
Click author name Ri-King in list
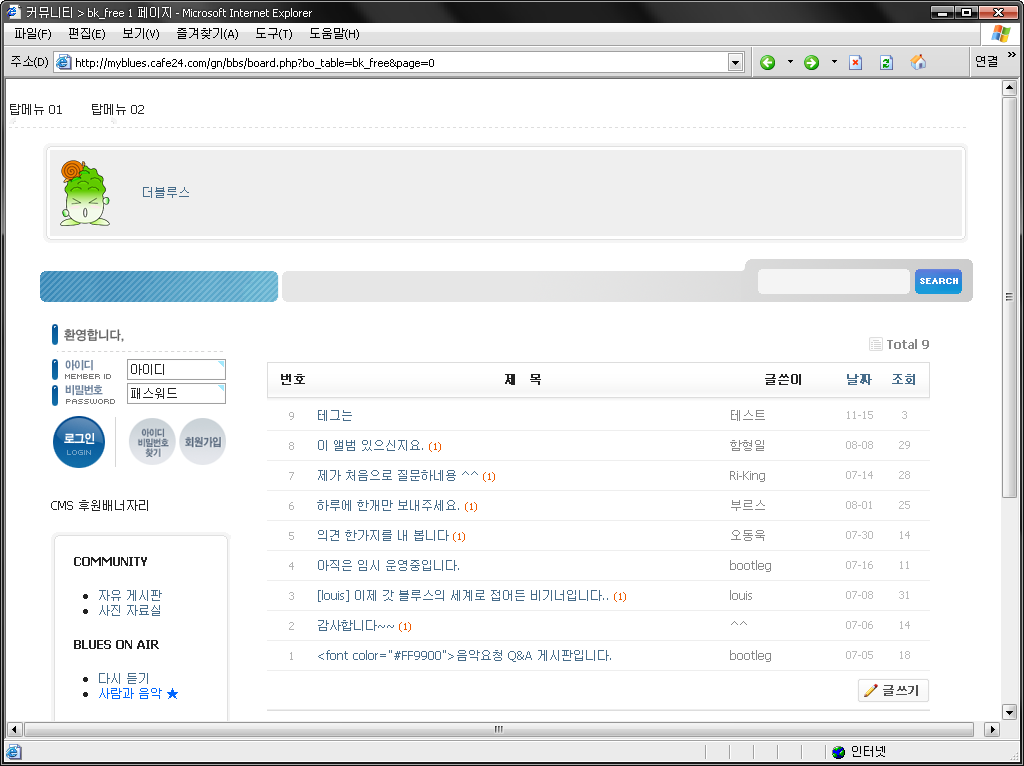tap(747, 475)
